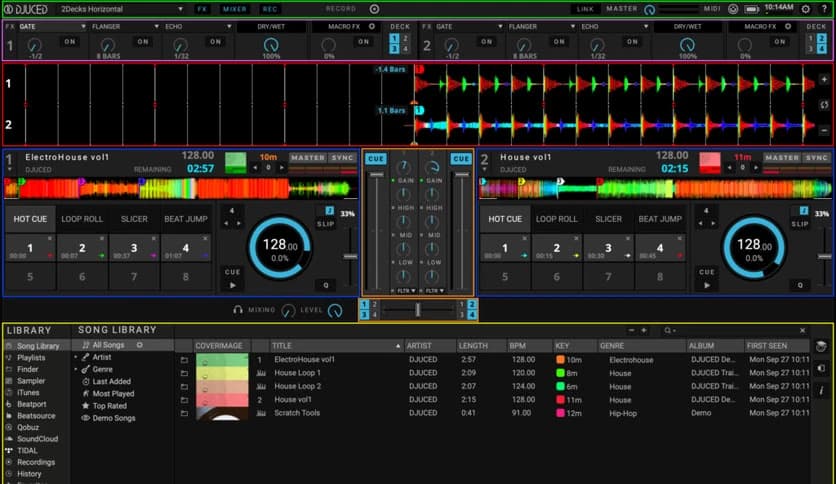The height and width of the screenshot is (484, 836).
Task: Open the TIDAL library source
Action: tap(27, 450)
